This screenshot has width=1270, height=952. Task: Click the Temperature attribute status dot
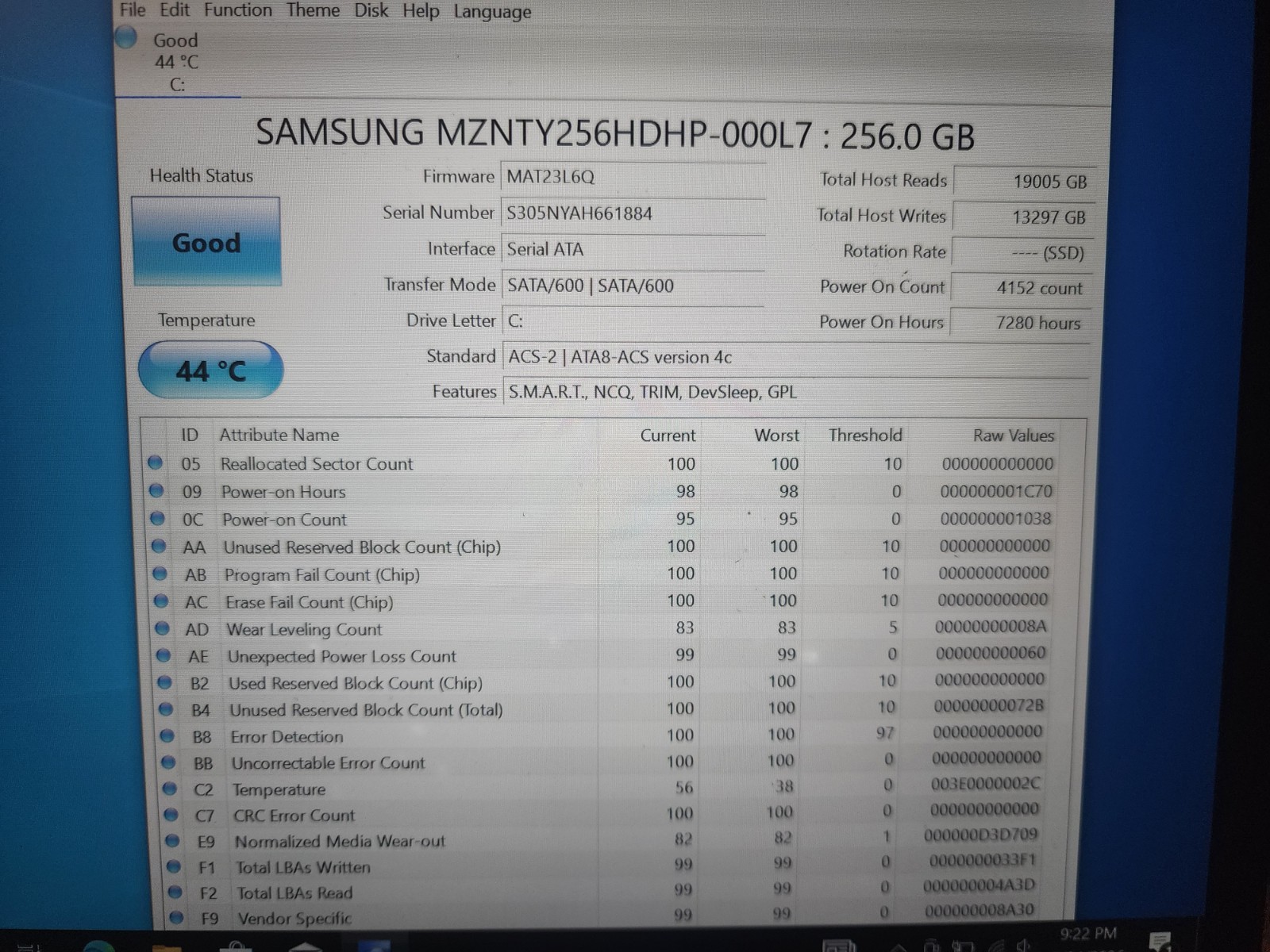[169, 789]
